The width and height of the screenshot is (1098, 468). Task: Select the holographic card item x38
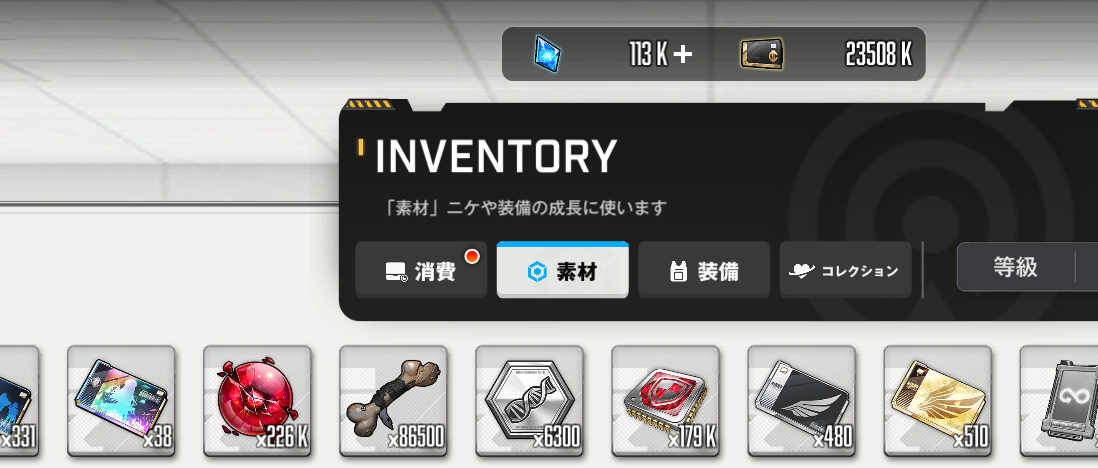point(121,400)
